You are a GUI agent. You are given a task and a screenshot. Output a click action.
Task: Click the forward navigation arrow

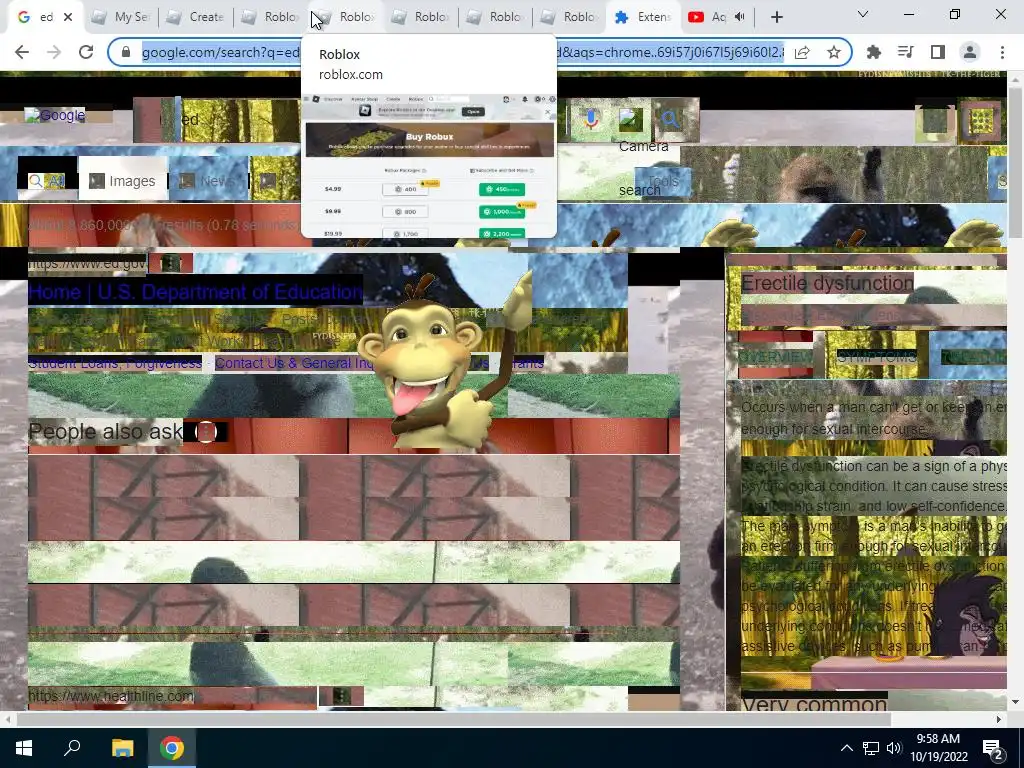pos(54,52)
